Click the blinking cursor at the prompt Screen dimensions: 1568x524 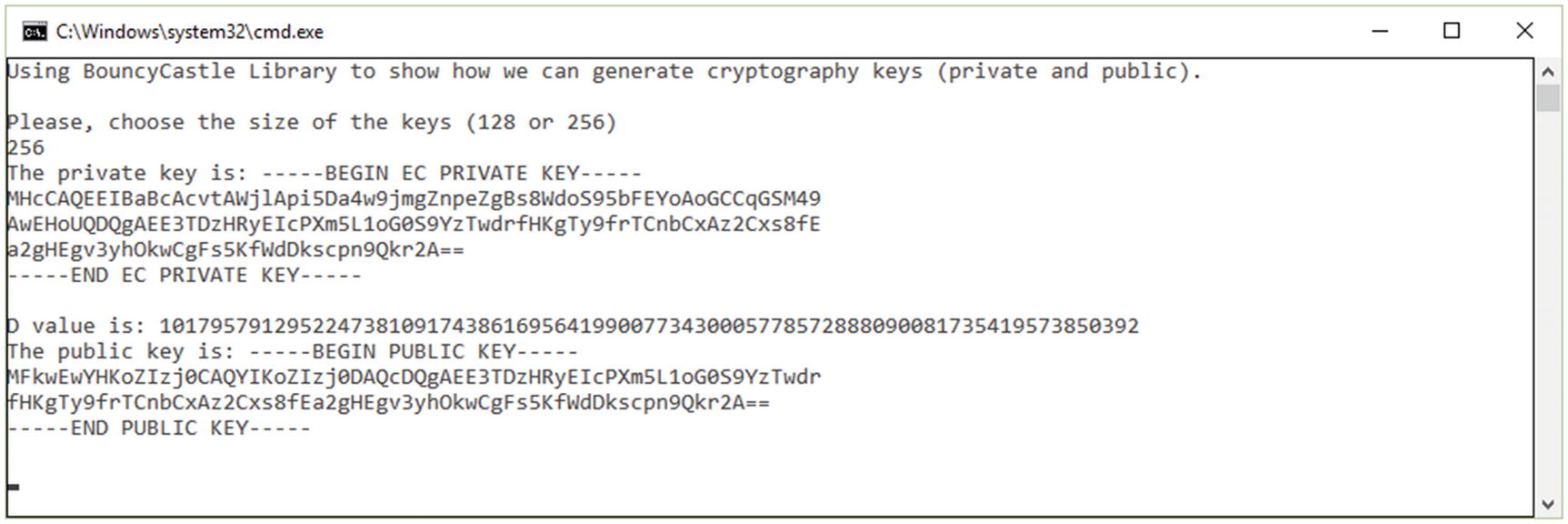[x=13, y=487]
